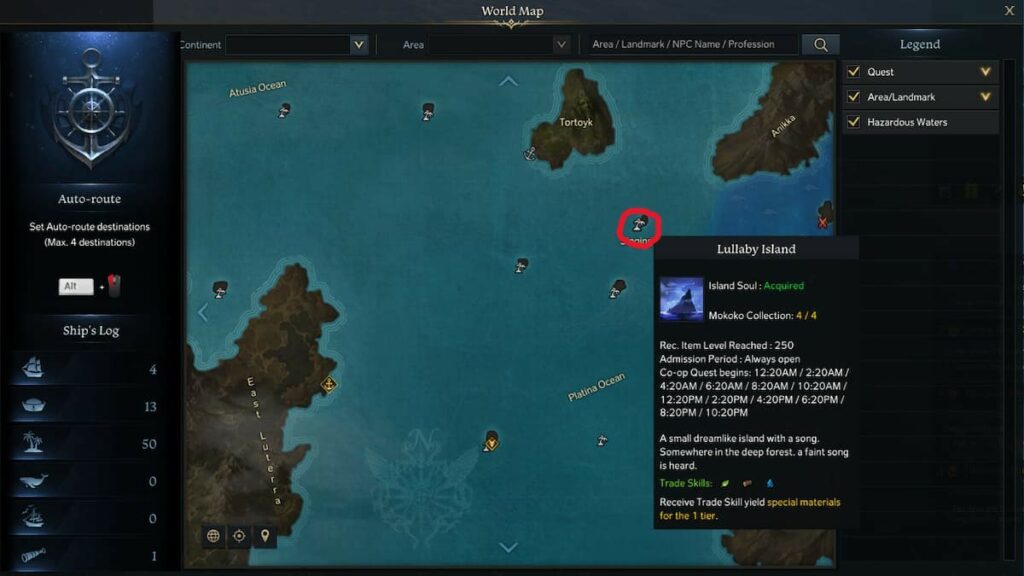The width and height of the screenshot is (1024, 576).
Task: Click the Area/Landmark search input field
Action: tap(691, 44)
